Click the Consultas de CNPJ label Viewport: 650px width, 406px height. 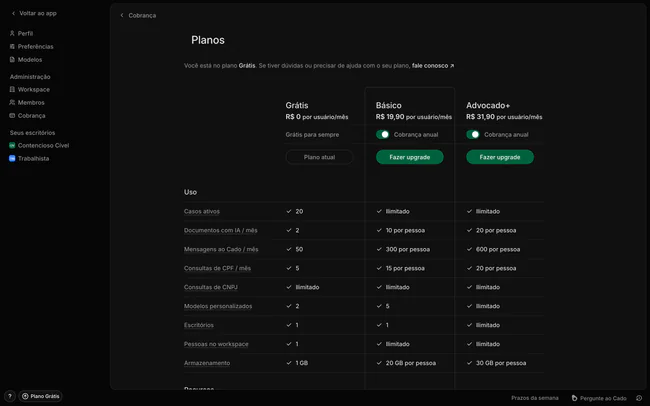(211, 287)
